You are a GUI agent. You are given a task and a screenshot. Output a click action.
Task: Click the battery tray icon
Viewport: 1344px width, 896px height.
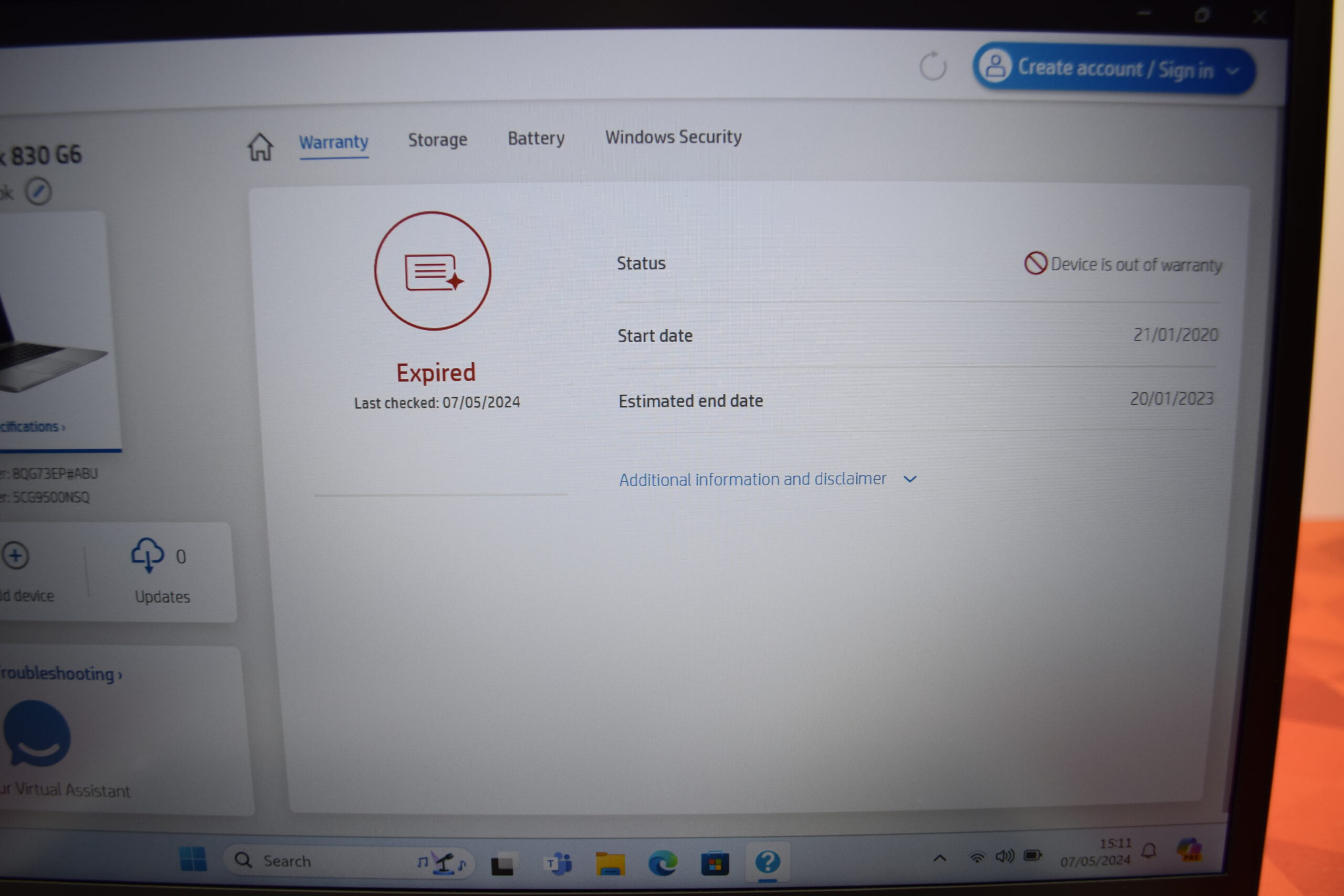(1033, 856)
